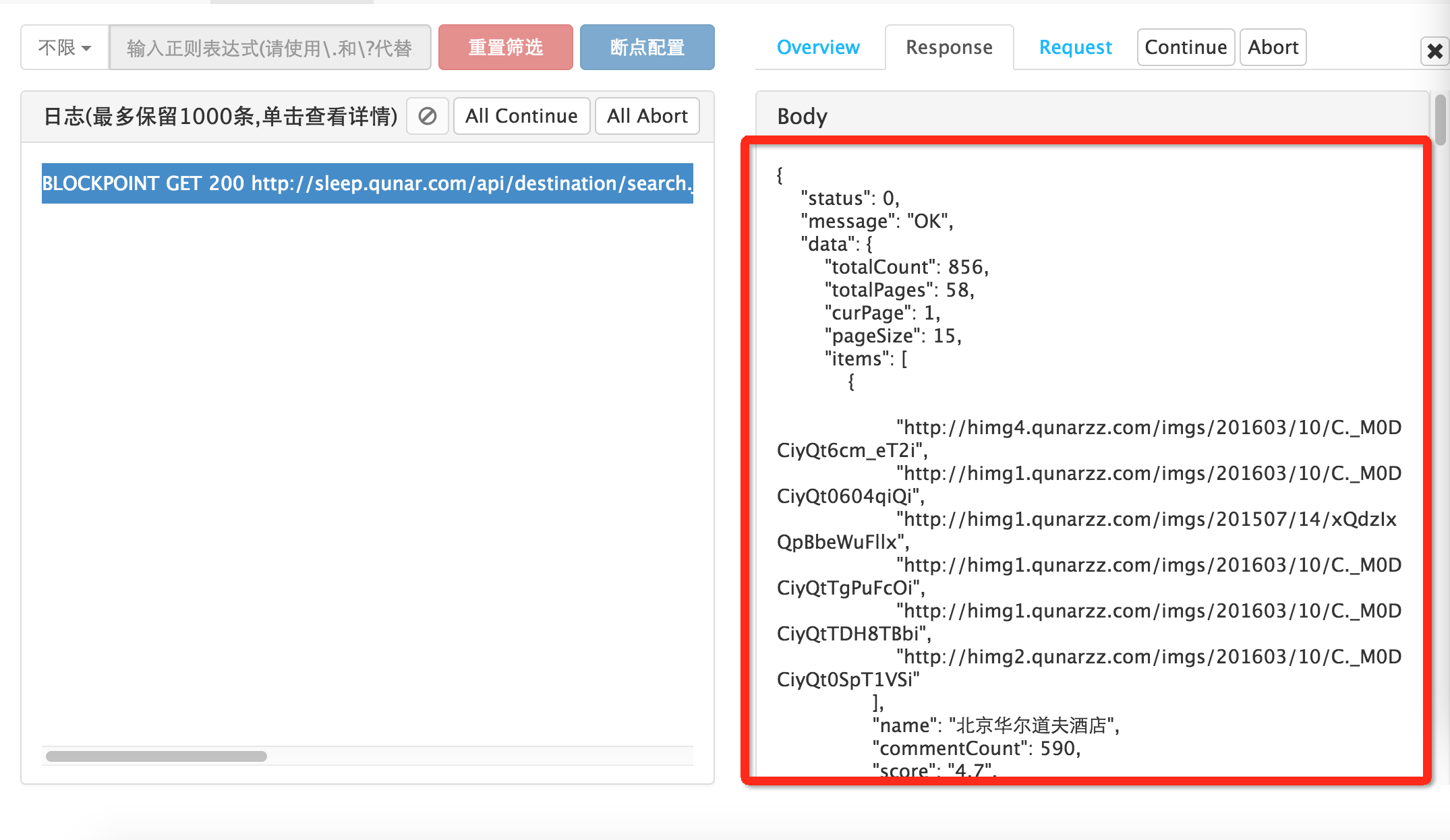Viewport: 1450px width, 840px height.
Task: Click All Abort to cancel all breakpoints
Action: tap(647, 115)
